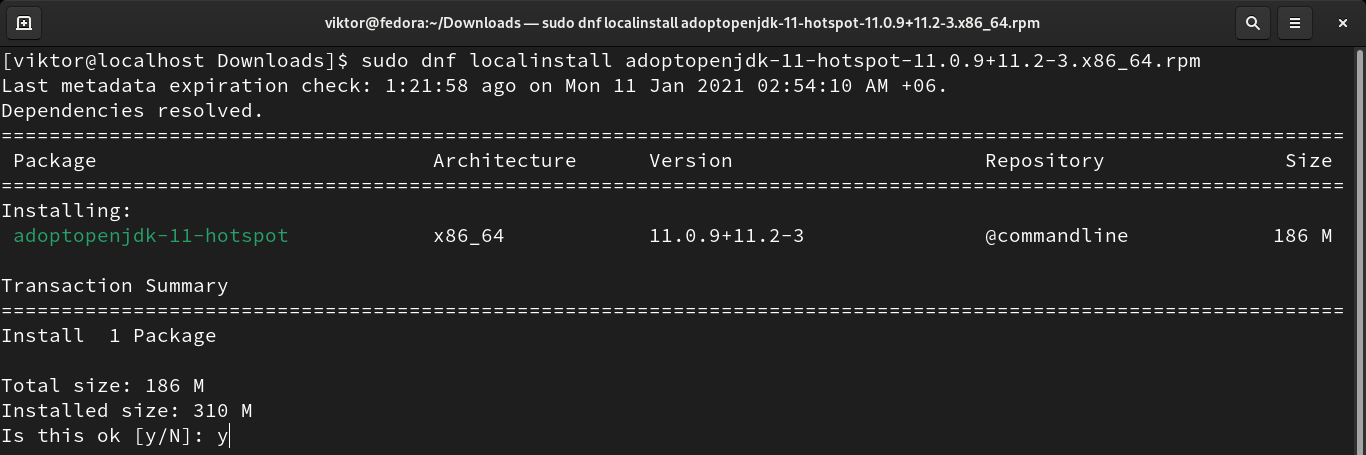1366x455 pixels.
Task: Click the green adoptopenjdk-11-hotspot package name
Action: coord(150,236)
